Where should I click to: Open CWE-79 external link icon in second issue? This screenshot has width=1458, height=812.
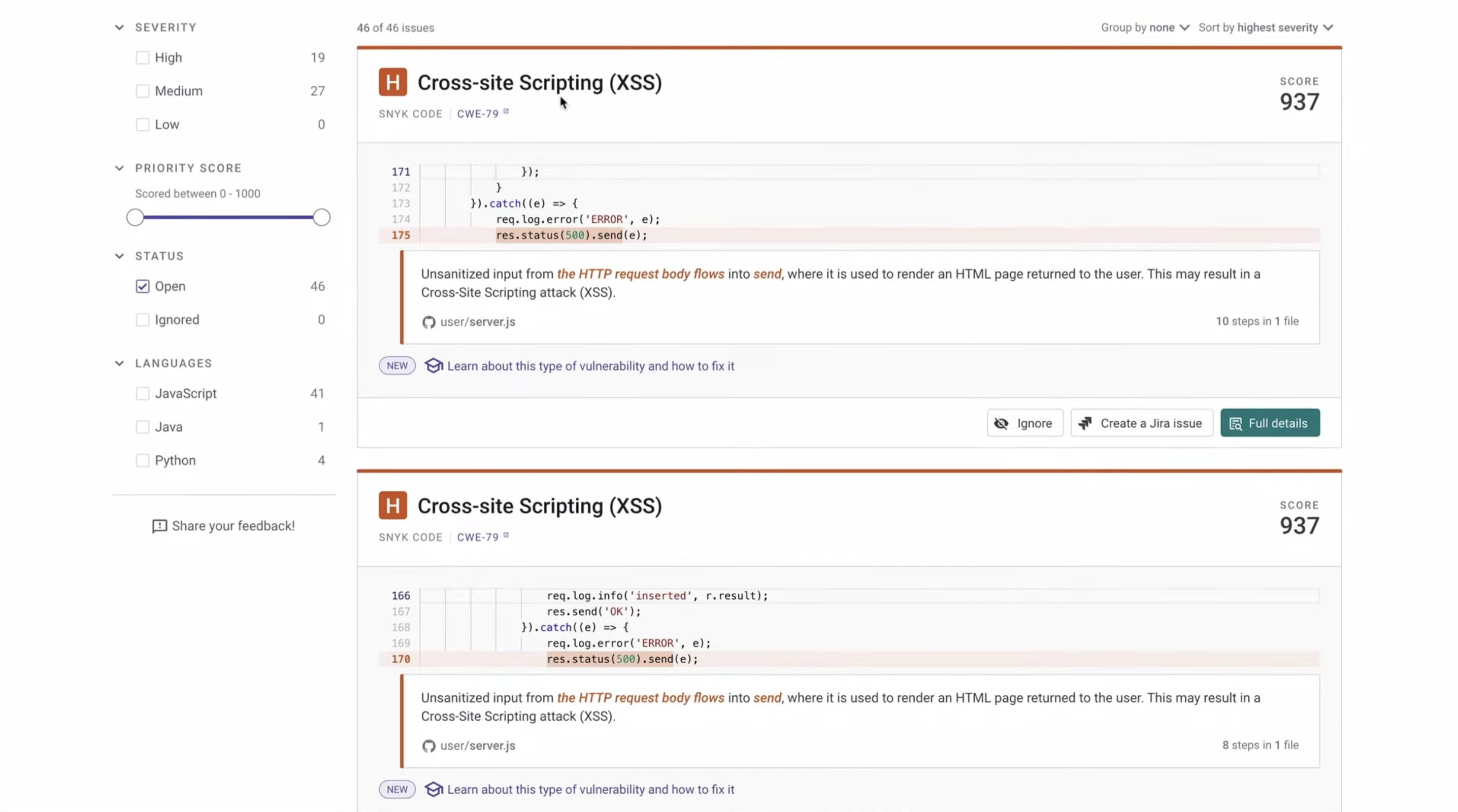(506, 535)
